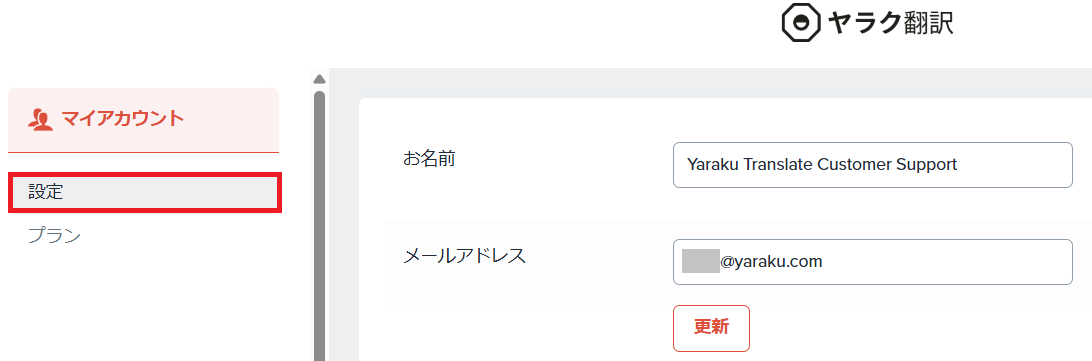Click the ヤラク翻訳 logo text
This screenshot has width=1092, height=361.
click(891, 23)
